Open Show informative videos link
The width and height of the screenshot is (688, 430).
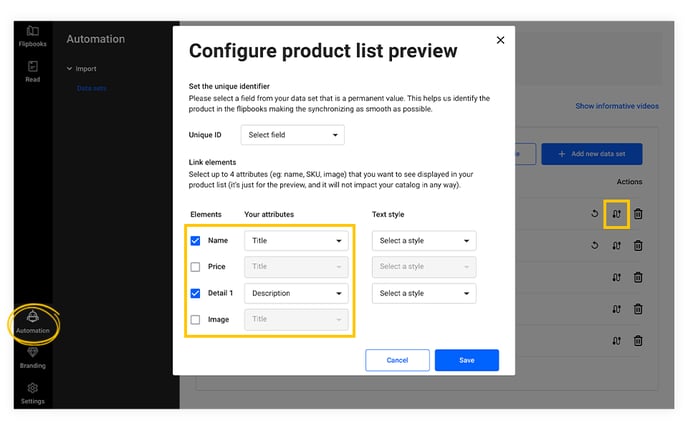click(x=617, y=106)
